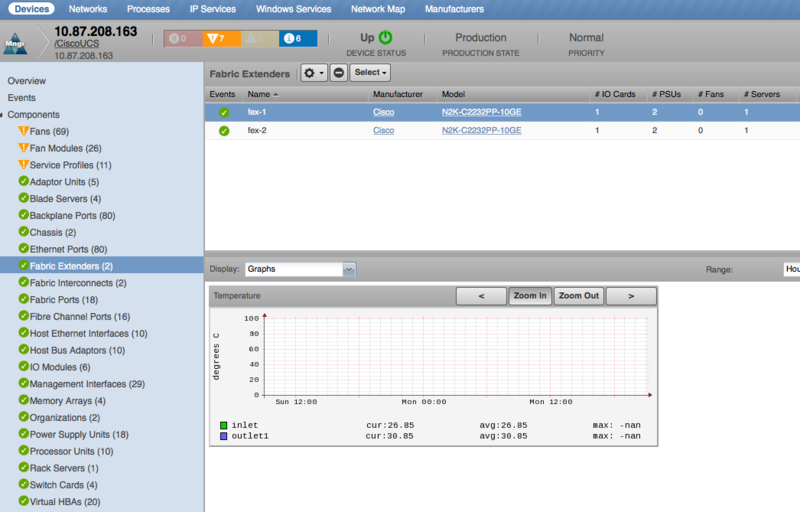Collapse the Components tree section

(x=2, y=115)
